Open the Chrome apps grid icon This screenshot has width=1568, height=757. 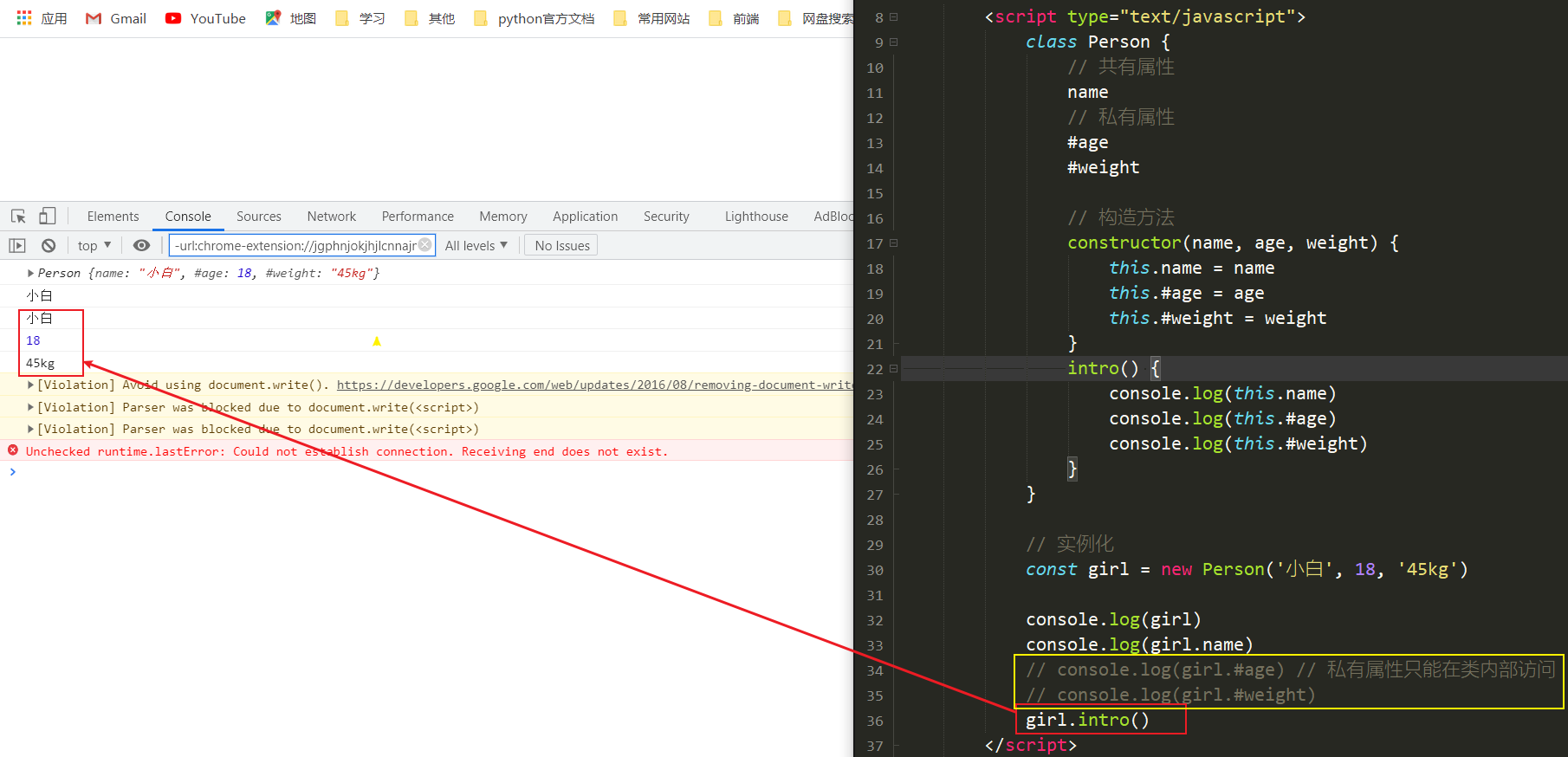click(x=24, y=18)
